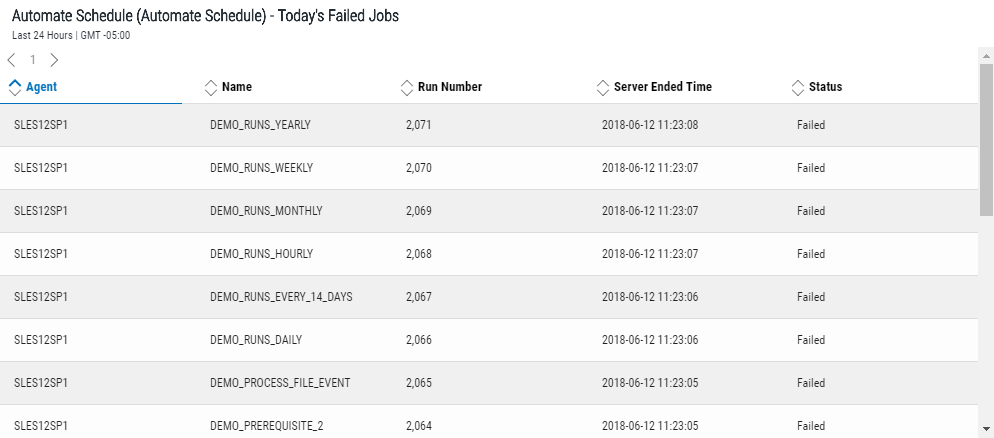Click the Name column sort icon
Viewport: 994px width, 438px height.
(210, 87)
